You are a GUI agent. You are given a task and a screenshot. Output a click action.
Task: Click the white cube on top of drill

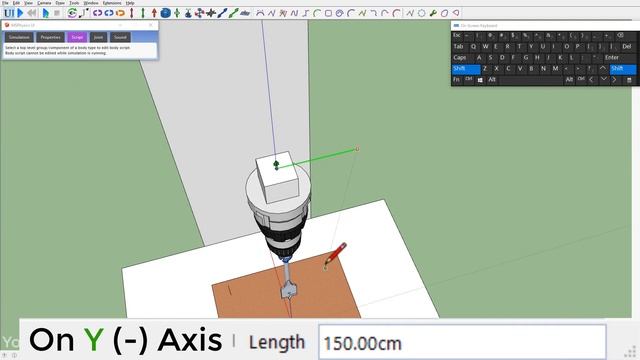(278, 177)
